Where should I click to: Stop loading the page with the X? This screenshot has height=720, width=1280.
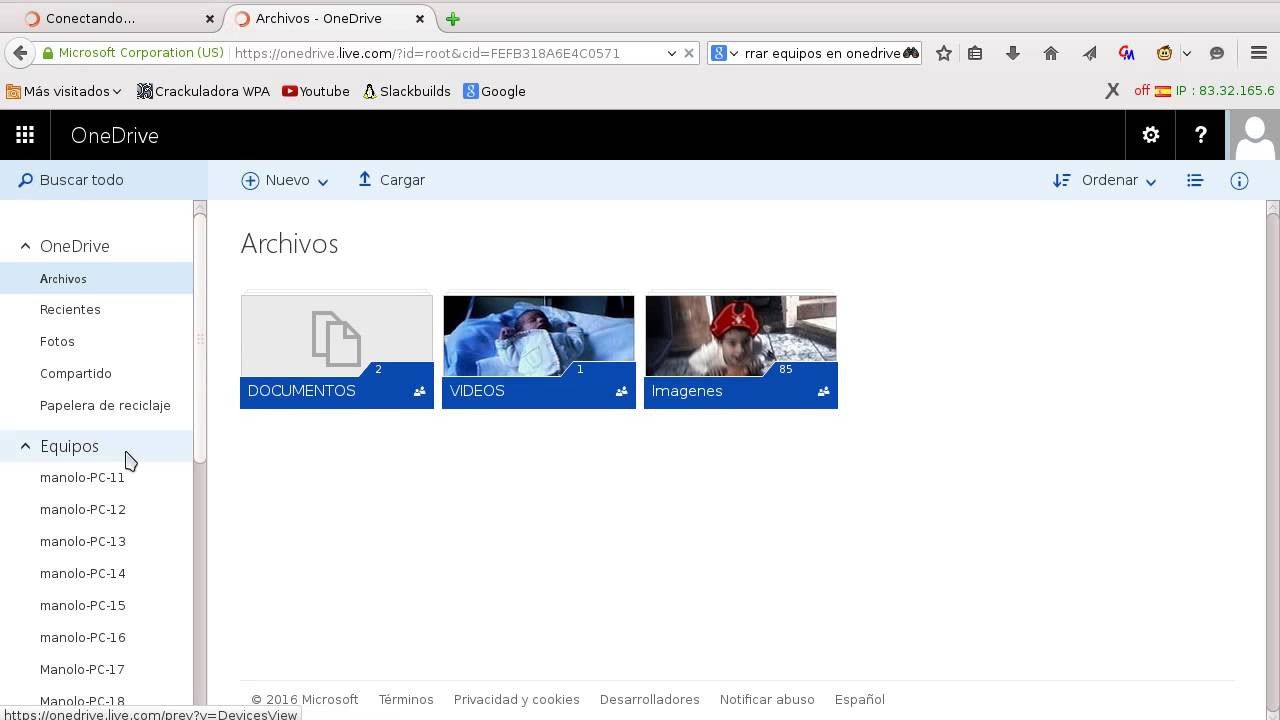click(689, 53)
